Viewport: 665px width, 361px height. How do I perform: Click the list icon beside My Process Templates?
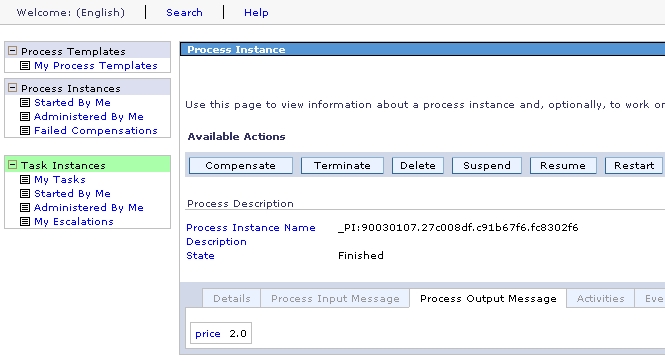point(25,66)
